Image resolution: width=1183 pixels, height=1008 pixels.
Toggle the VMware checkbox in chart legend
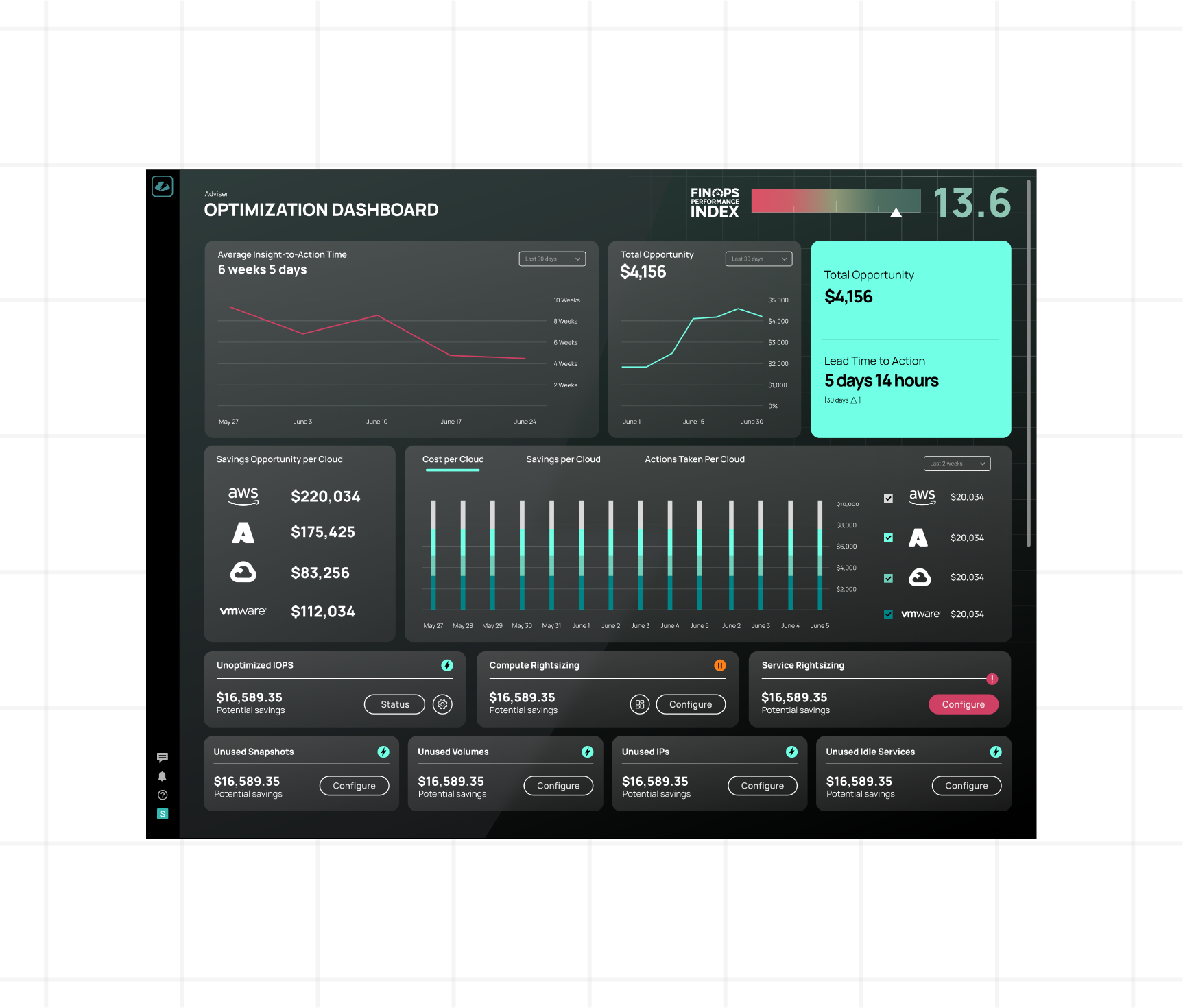pyautogui.click(x=888, y=614)
